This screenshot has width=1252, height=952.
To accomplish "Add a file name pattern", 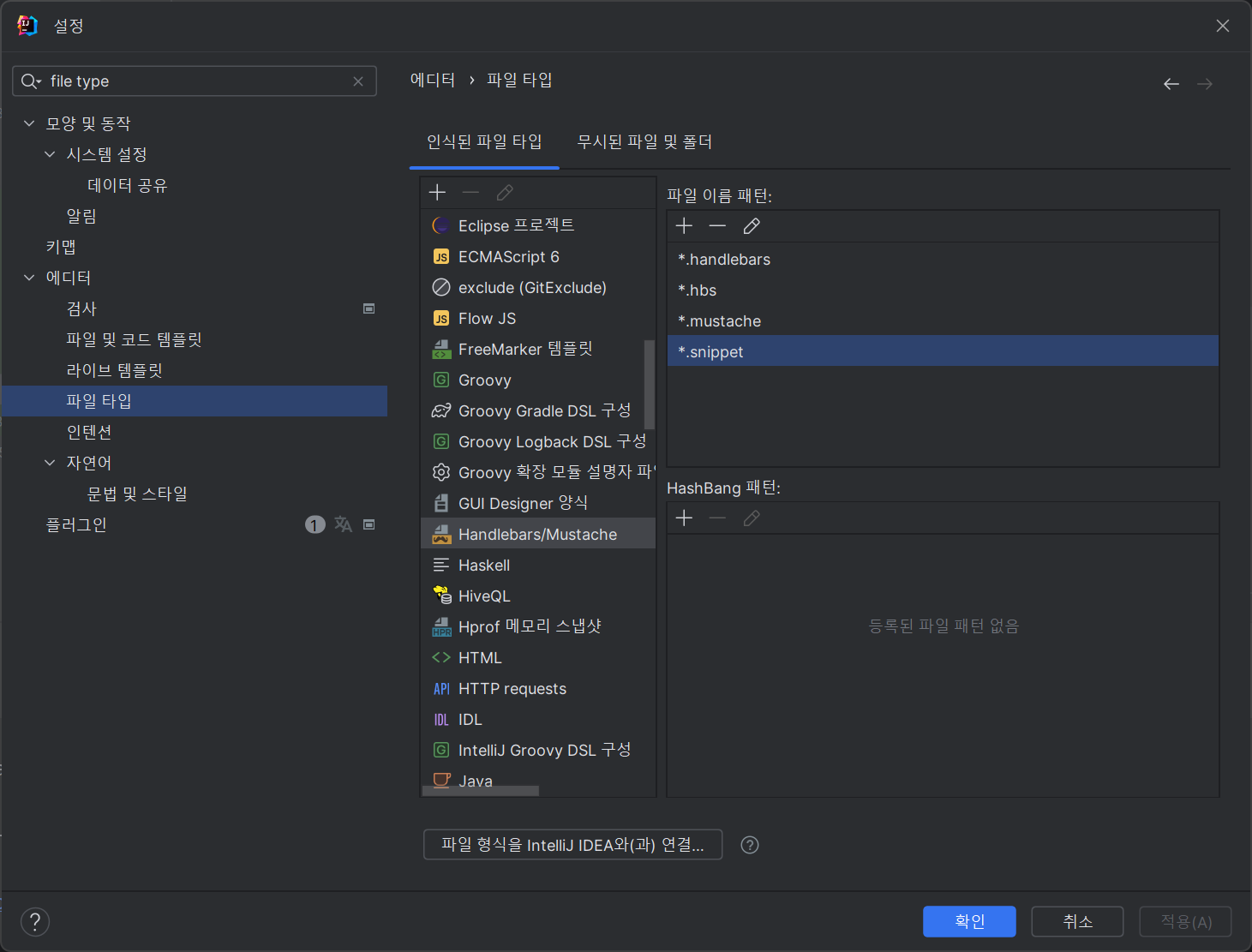I will pos(684,226).
